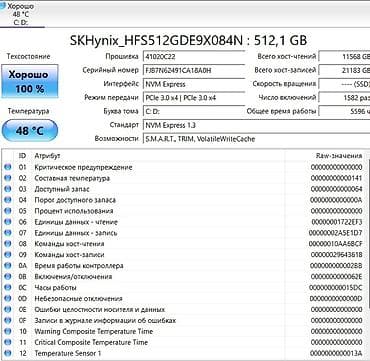Click the Скорость вращения value field
The height and width of the screenshot is (361, 370).
344,84
